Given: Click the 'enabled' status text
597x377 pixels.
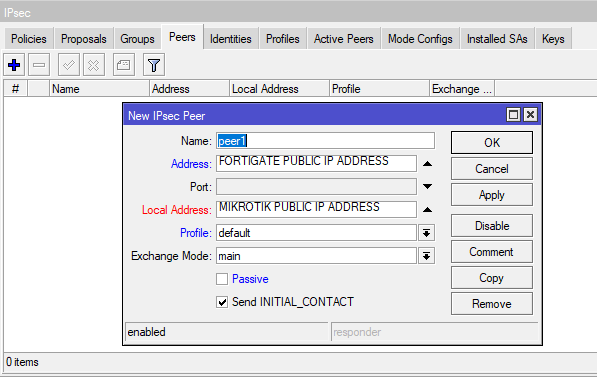Looking at the screenshot, I should pos(147,332).
